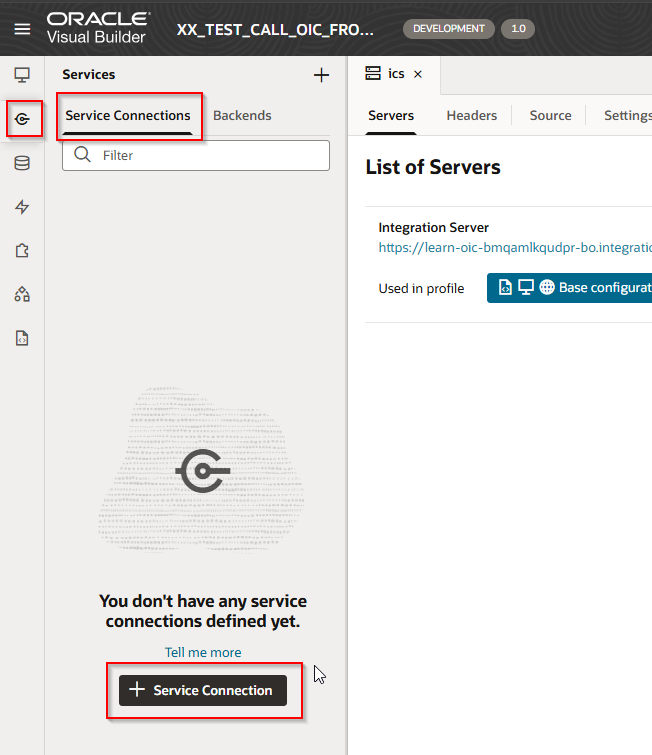The width and height of the screenshot is (652, 755).
Task: Click the Tell me more link
Action: [203, 652]
